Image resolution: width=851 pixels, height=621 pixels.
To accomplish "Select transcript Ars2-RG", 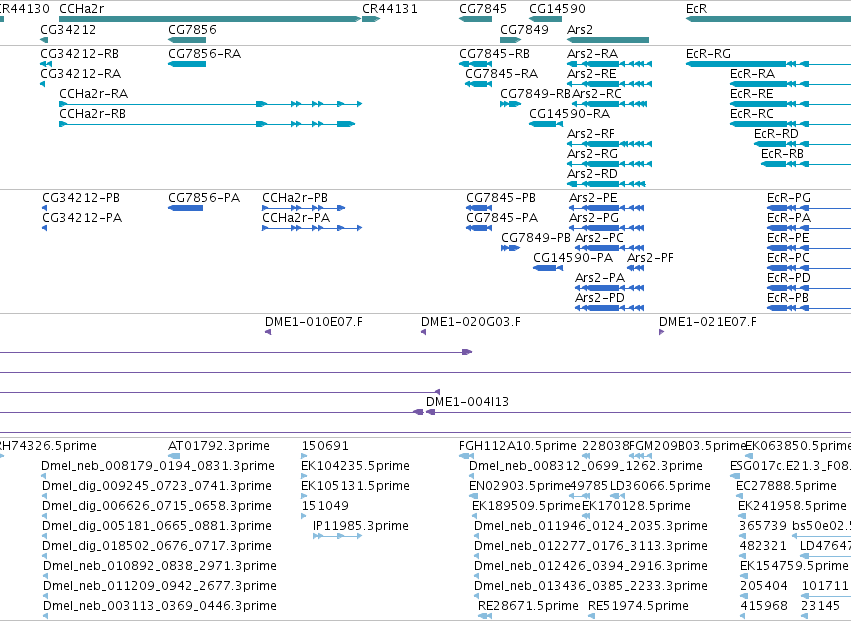I will coord(609,164).
